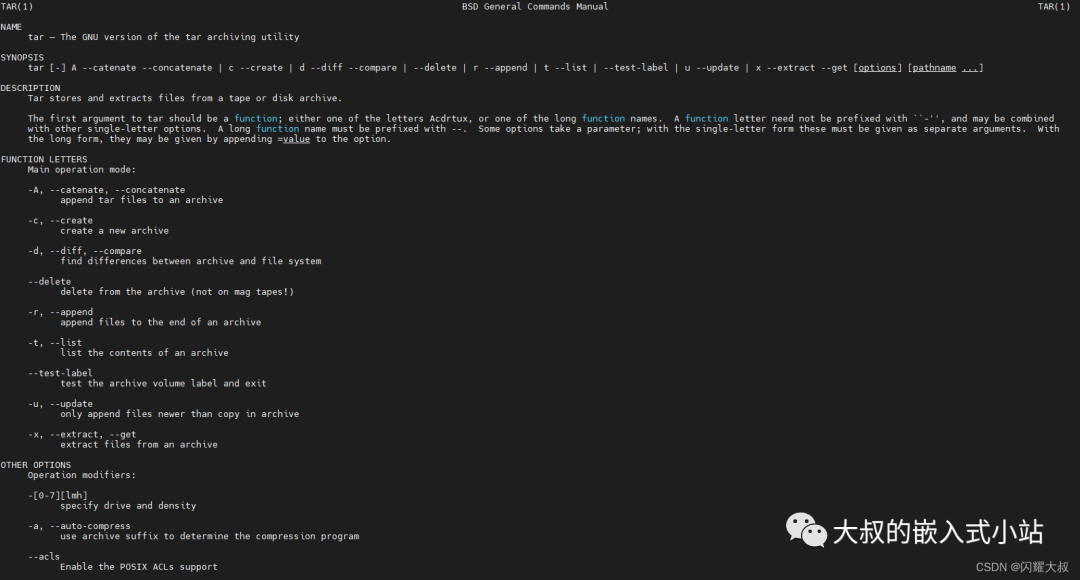Screen dimensions: 1080x580
Task: Click the underlined '=value' text in description
Action: (x=294, y=139)
